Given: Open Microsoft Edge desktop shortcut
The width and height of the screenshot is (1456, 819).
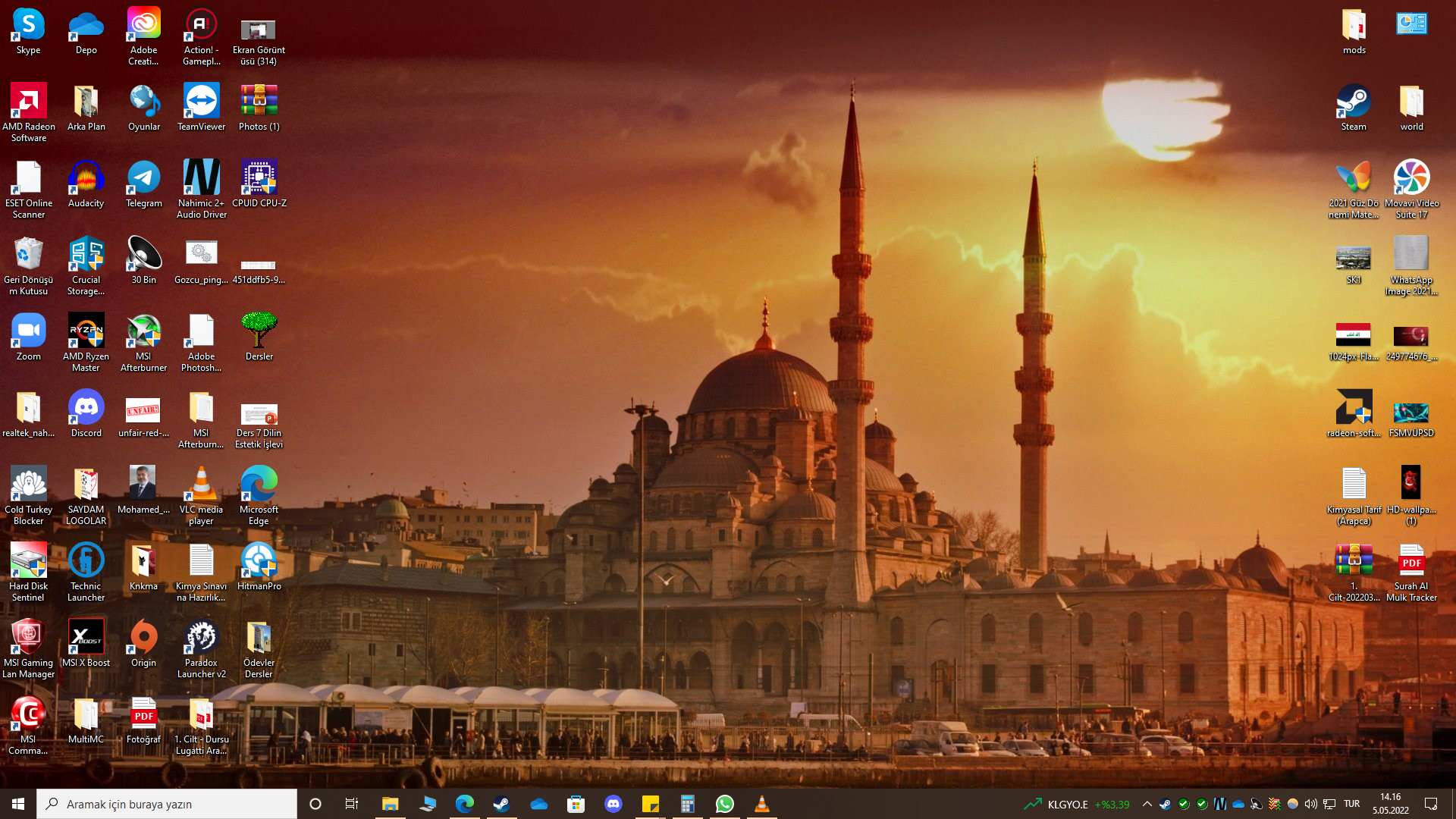Looking at the screenshot, I should click(x=259, y=496).
